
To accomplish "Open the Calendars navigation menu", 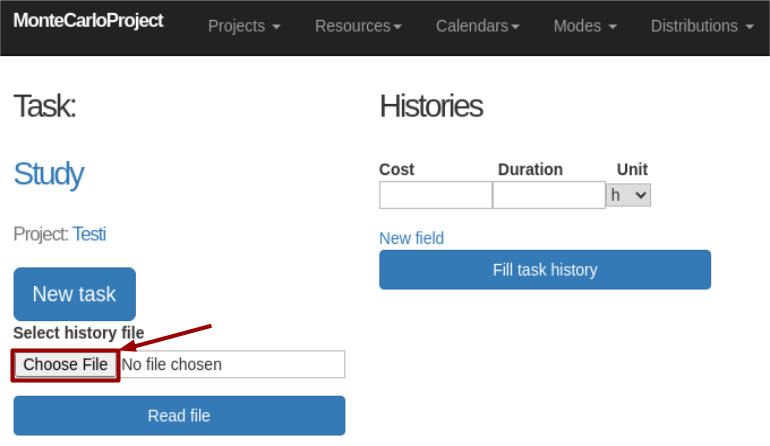I will [x=477, y=26].
